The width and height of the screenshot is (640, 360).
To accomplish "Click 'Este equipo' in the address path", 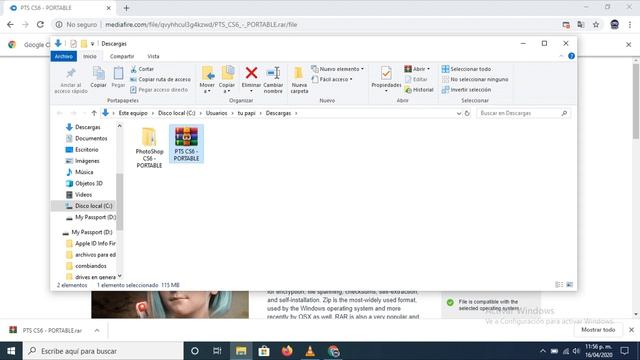I will click(133, 113).
